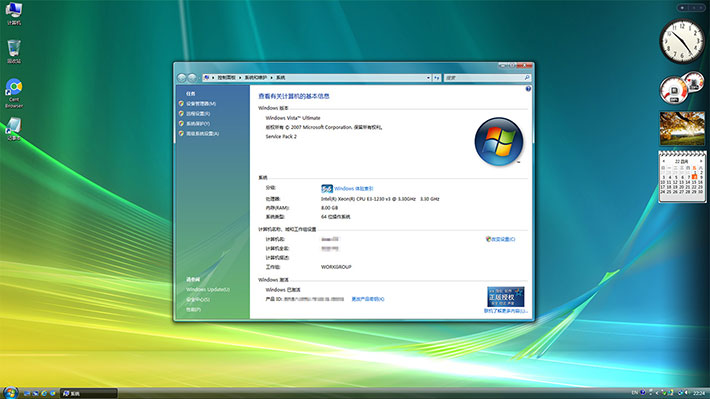Open 系统保护(V) task link
The height and width of the screenshot is (399, 710).
(198, 124)
